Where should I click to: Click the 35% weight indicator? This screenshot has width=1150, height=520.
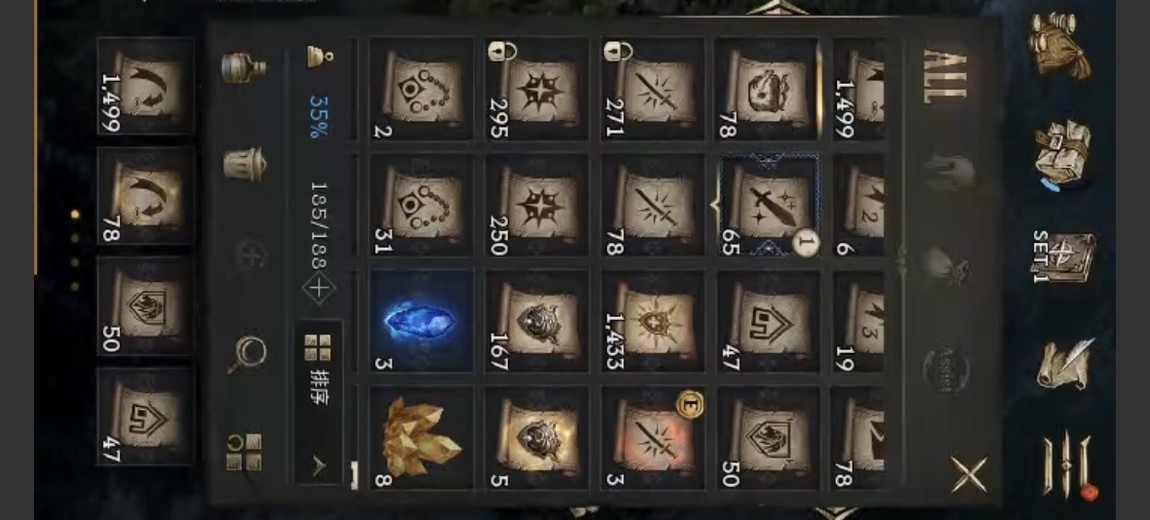click(x=317, y=116)
